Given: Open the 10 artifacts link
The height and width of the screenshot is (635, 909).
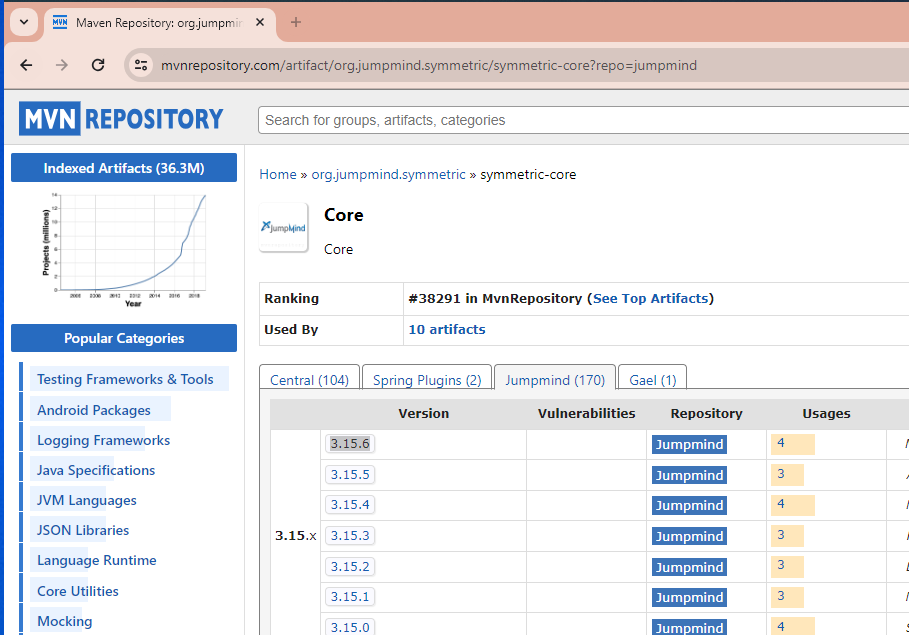Looking at the screenshot, I should (447, 329).
